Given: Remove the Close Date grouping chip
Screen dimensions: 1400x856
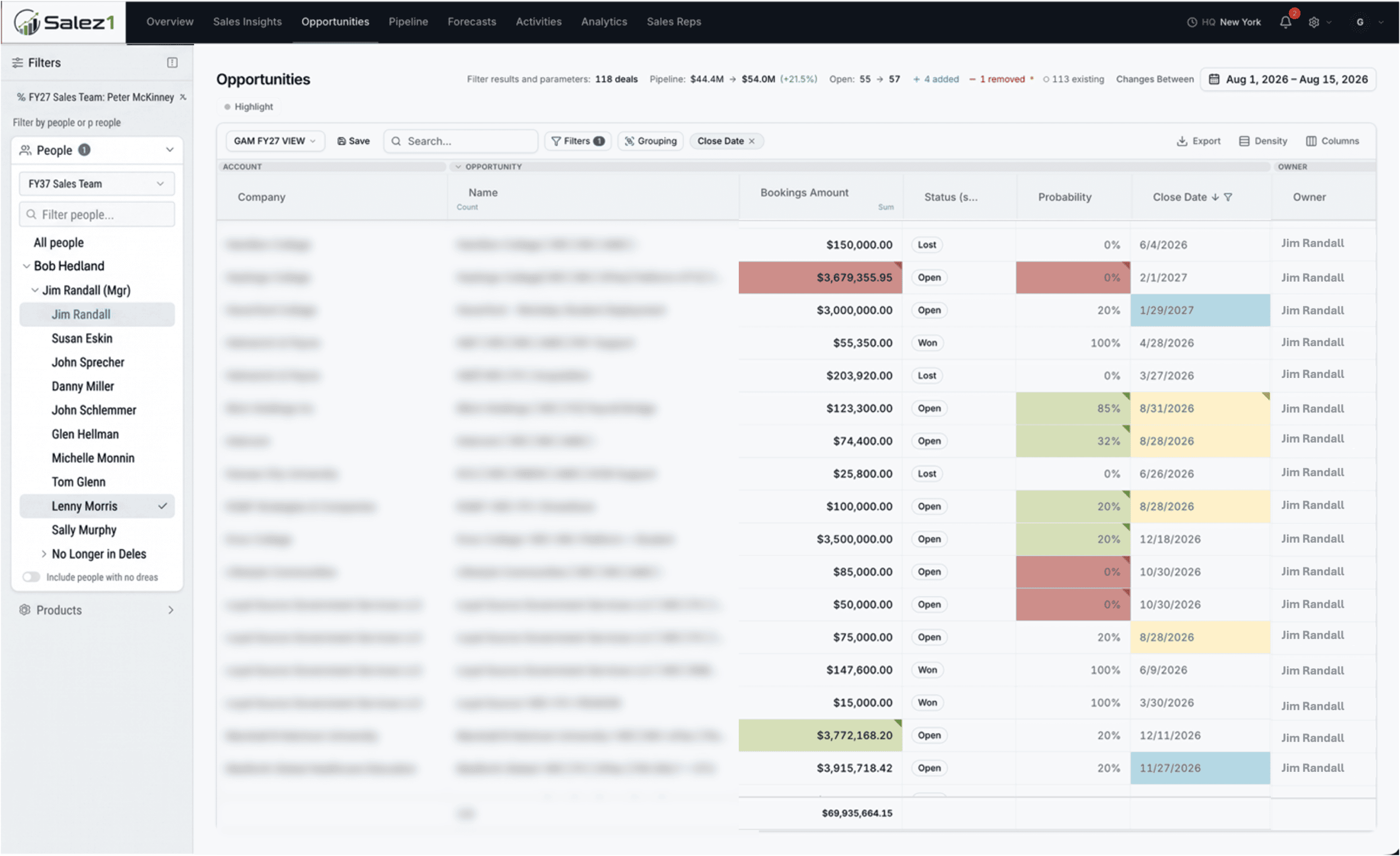Looking at the screenshot, I should pos(751,141).
